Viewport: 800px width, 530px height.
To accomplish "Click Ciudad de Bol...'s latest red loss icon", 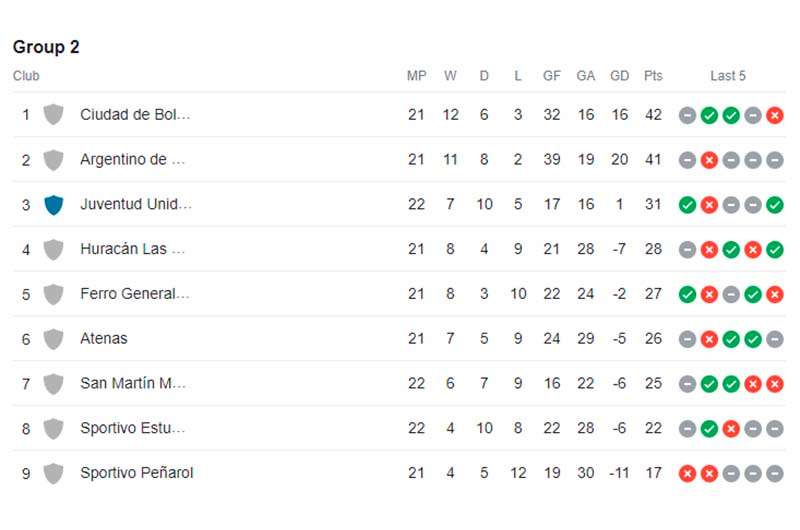I will 774,115.
